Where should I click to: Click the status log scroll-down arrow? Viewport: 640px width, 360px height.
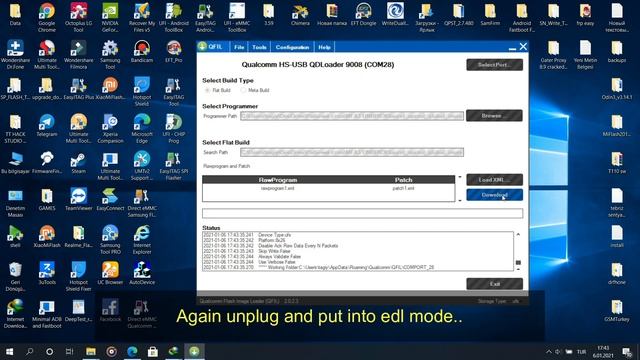(x=518, y=269)
